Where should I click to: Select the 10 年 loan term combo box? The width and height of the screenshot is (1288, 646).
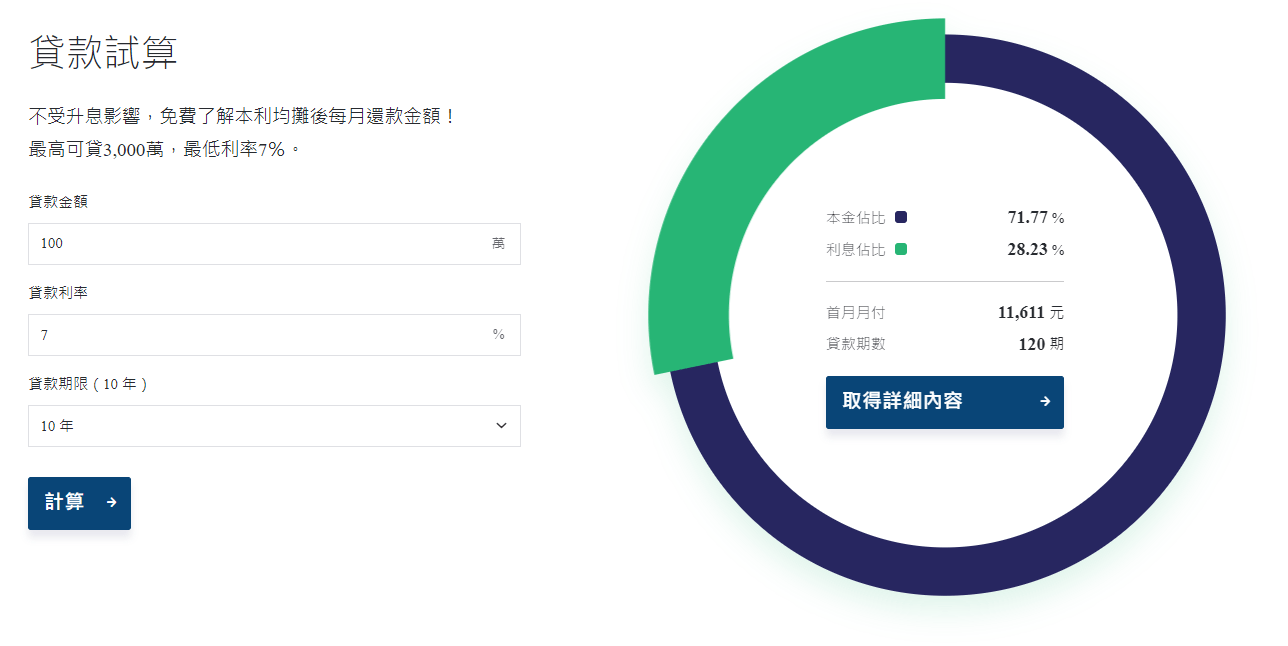274,426
